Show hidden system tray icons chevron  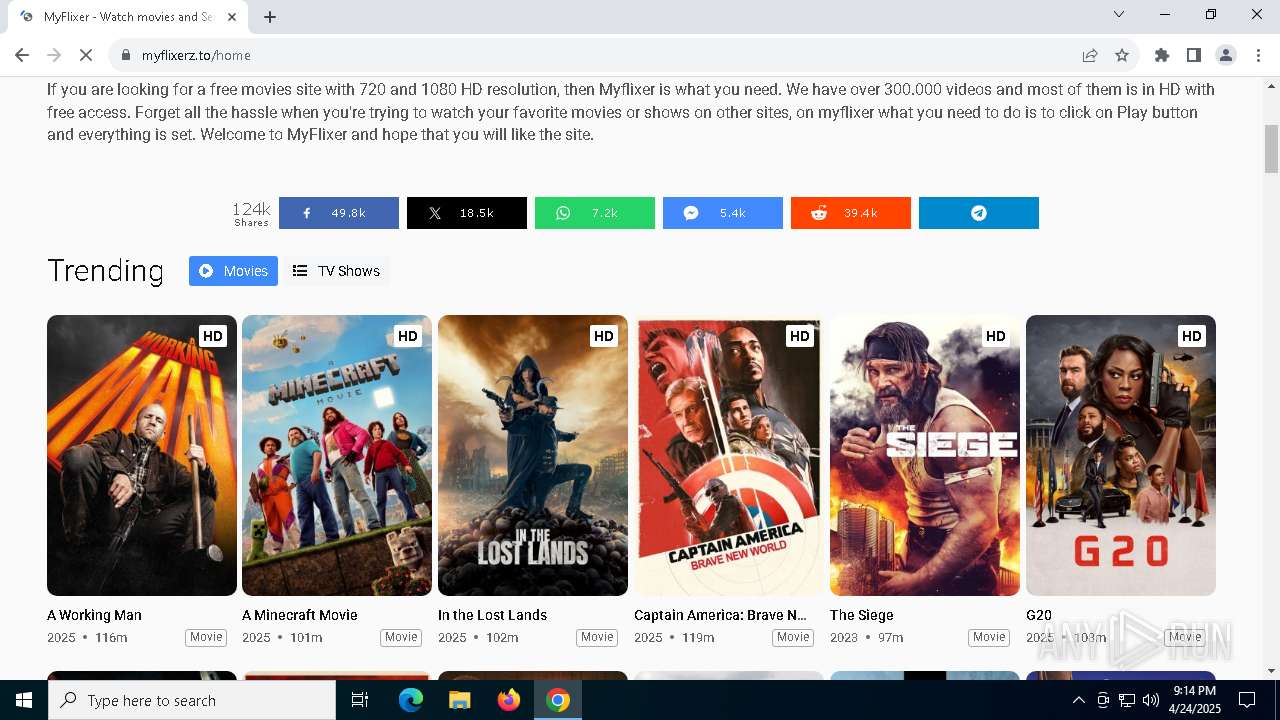pos(1078,700)
